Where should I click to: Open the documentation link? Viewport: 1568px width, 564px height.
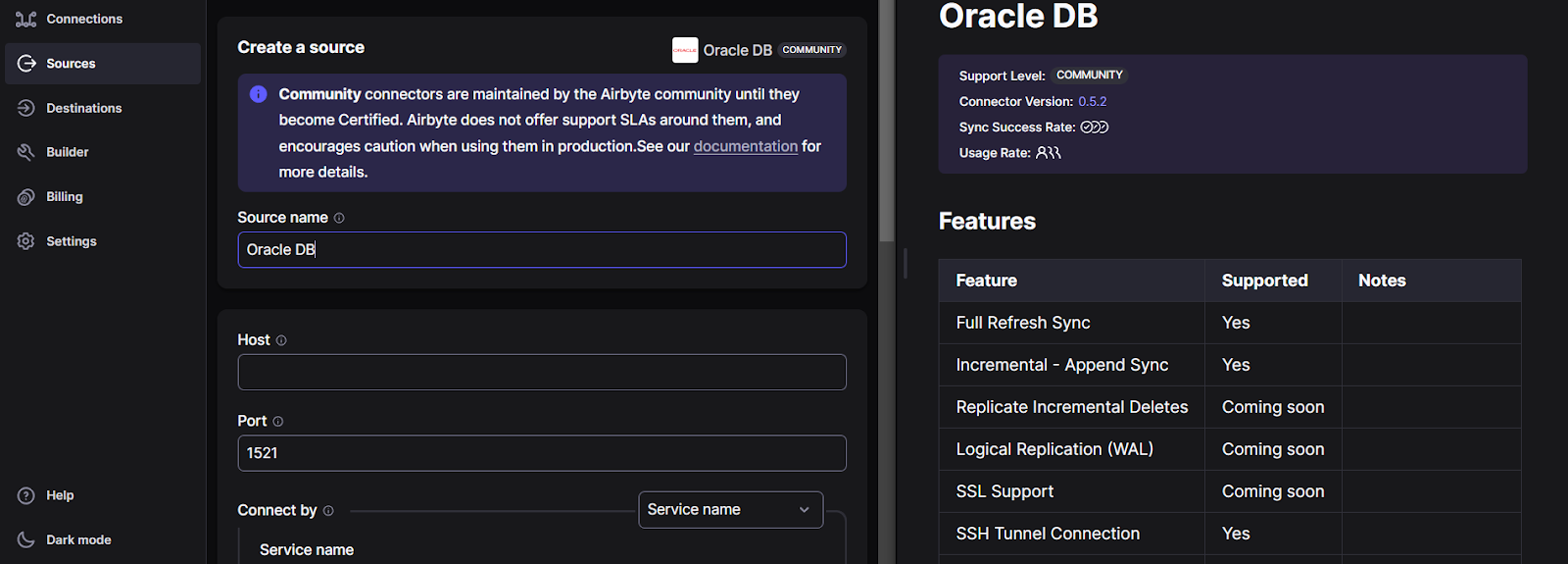[x=746, y=146]
